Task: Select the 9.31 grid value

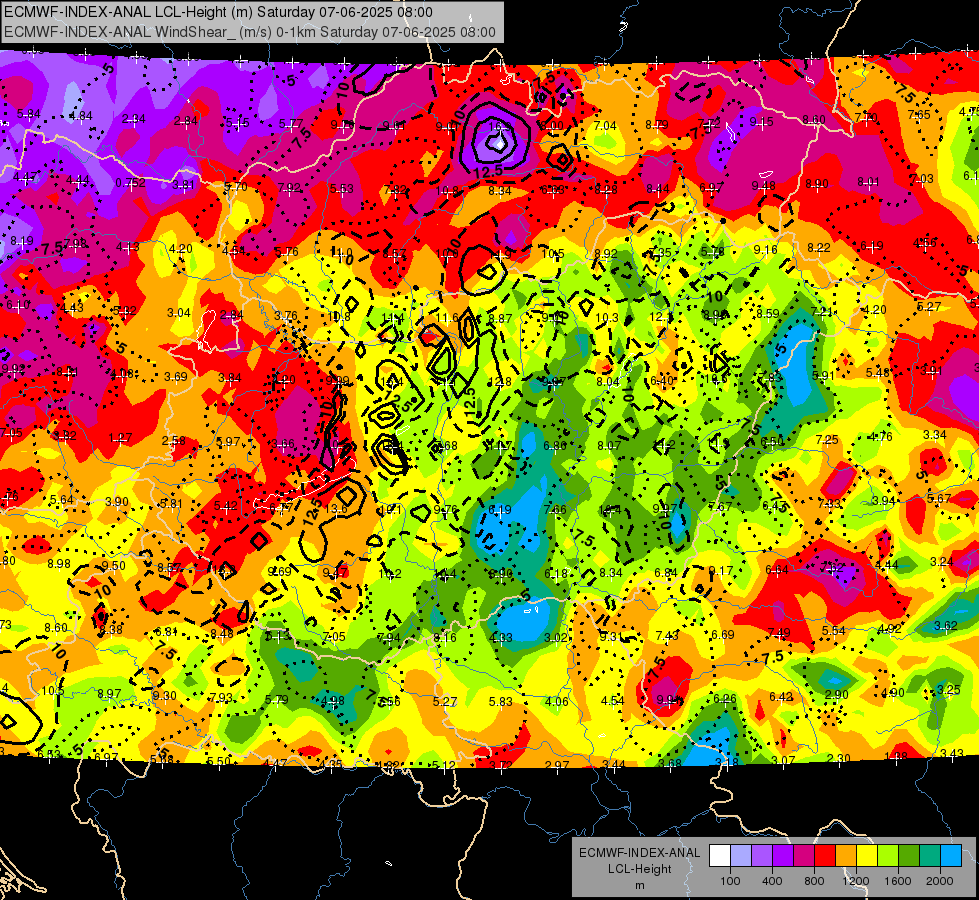Action: coord(612,636)
